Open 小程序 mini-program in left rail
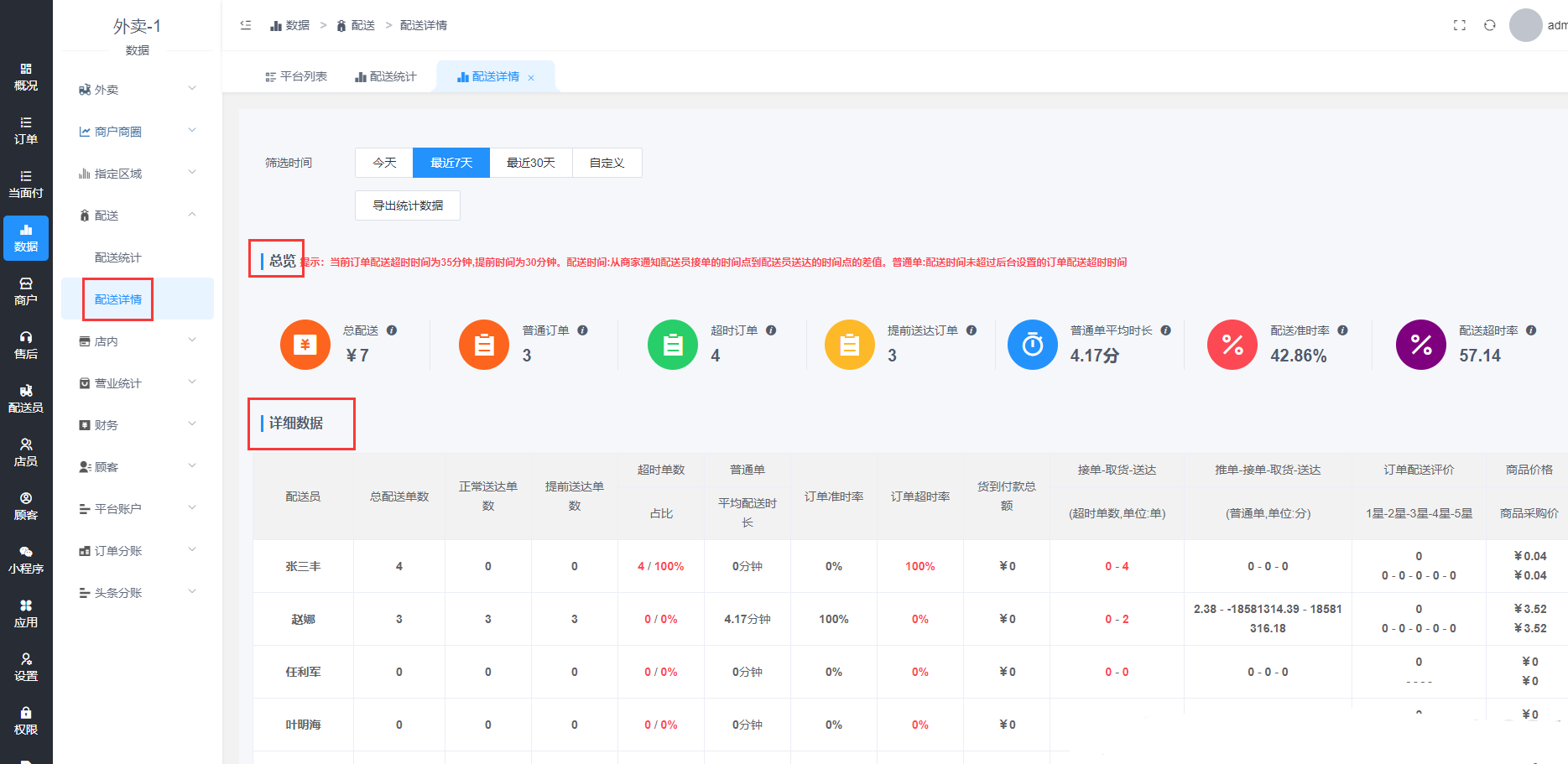This screenshot has width=1568, height=764. click(x=26, y=560)
